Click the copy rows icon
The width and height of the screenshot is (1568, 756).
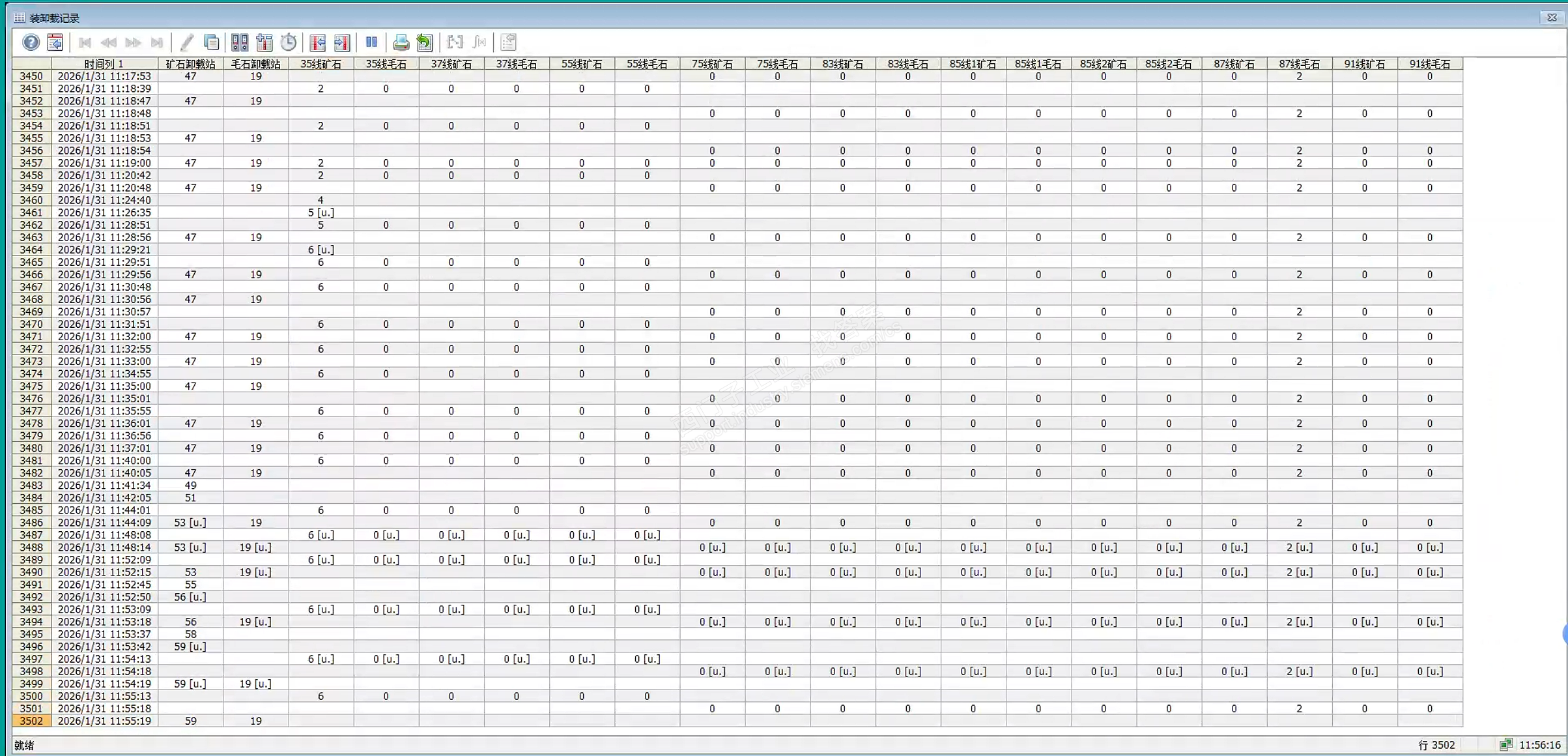pos(211,42)
